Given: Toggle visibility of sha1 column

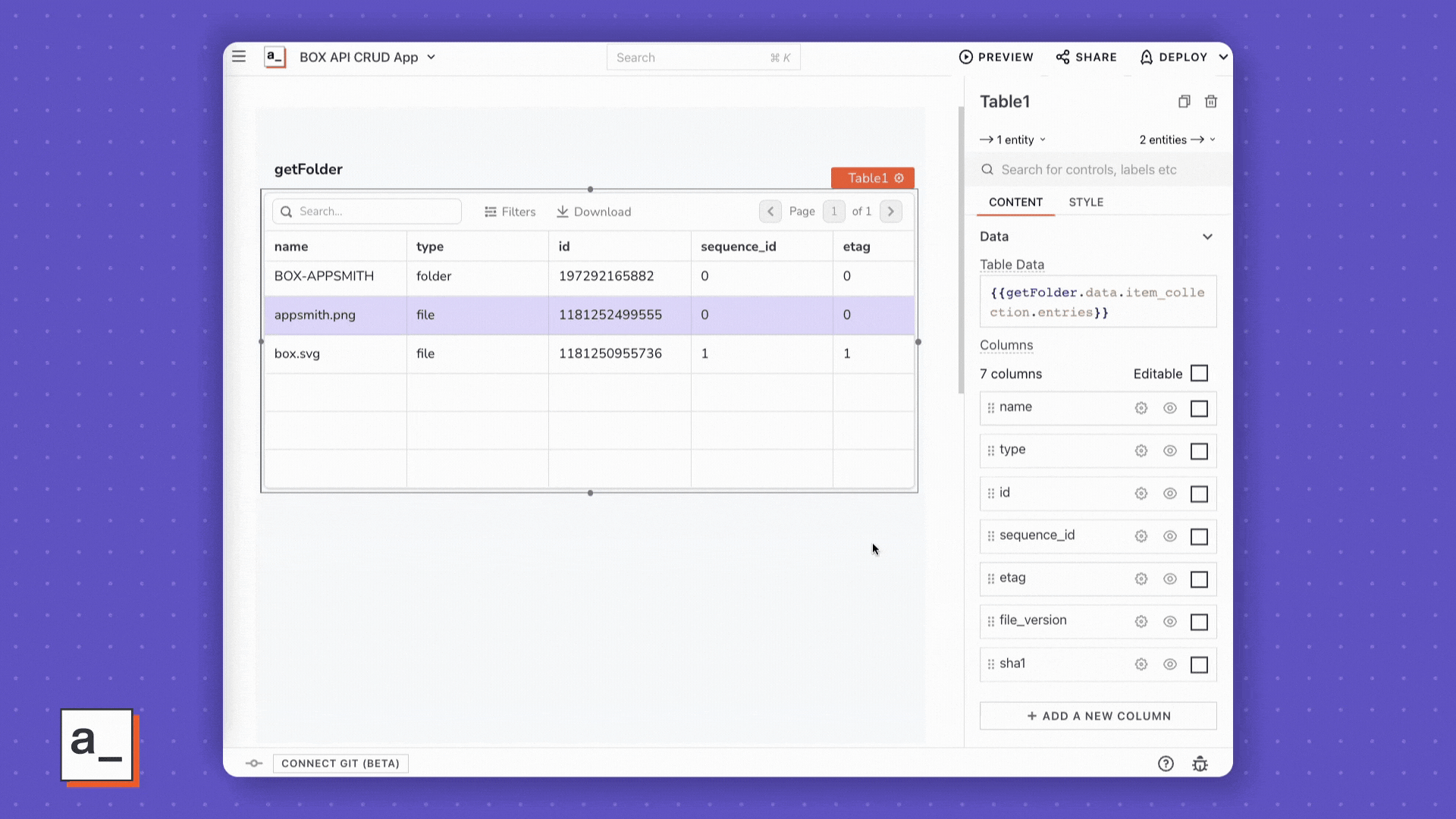Looking at the screenshot, I should pos(1170,664).
